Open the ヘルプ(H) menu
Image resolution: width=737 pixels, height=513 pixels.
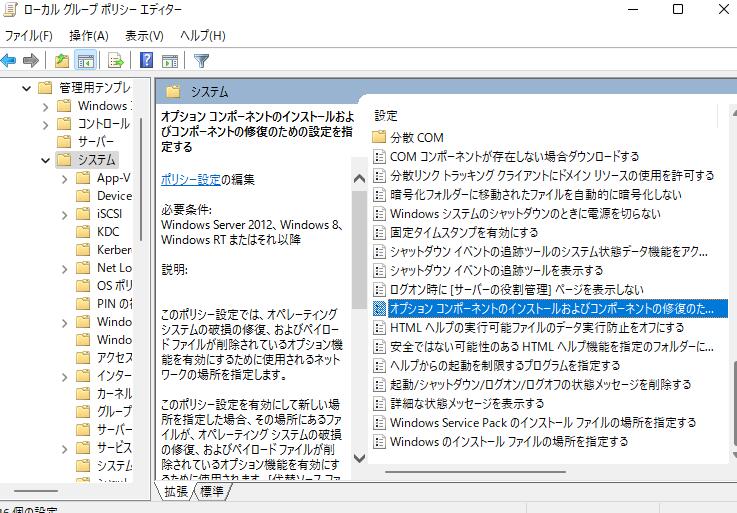(x=203, y=36)
